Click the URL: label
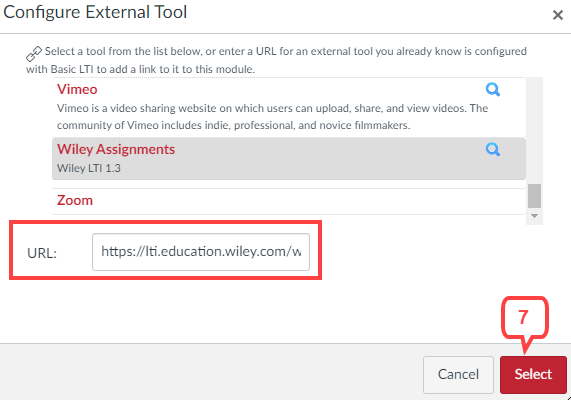Viewport: 571px width, 400px height. 42,253
